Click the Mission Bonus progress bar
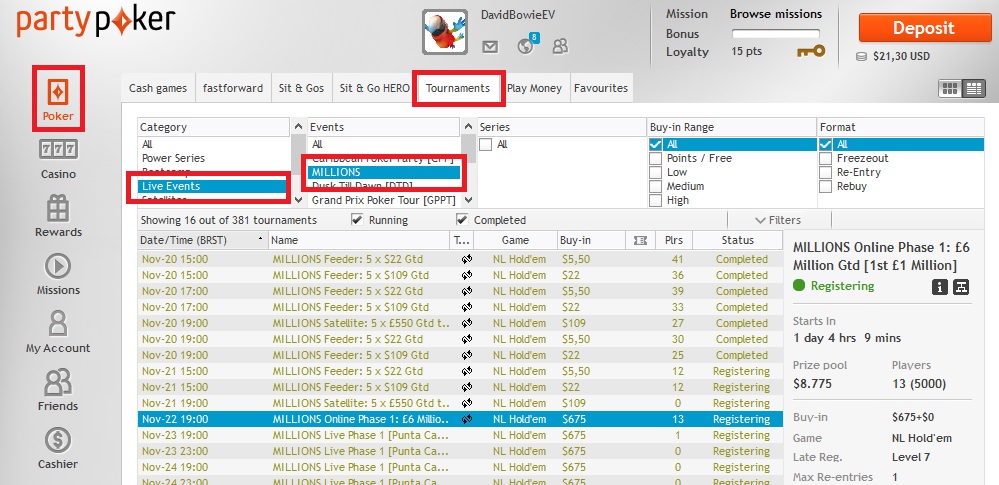 [x=775, y=34]
